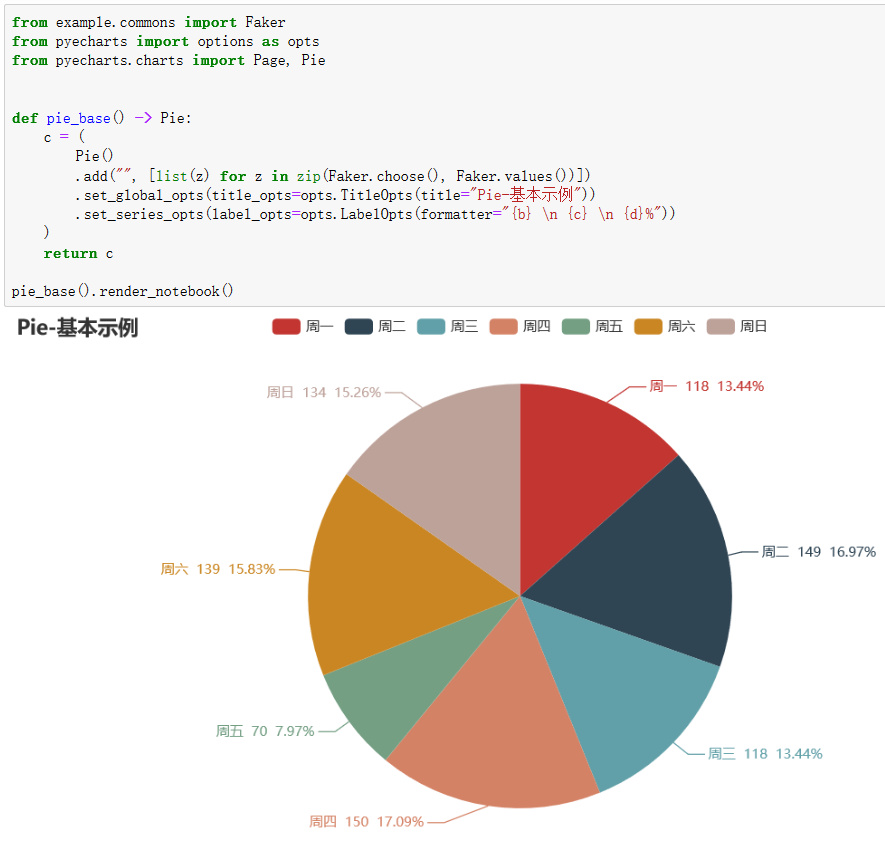The width and height of the screenshot is (885, 846).
Task: Click the label 周日 134 15.26%
Action: coord(325,393)
